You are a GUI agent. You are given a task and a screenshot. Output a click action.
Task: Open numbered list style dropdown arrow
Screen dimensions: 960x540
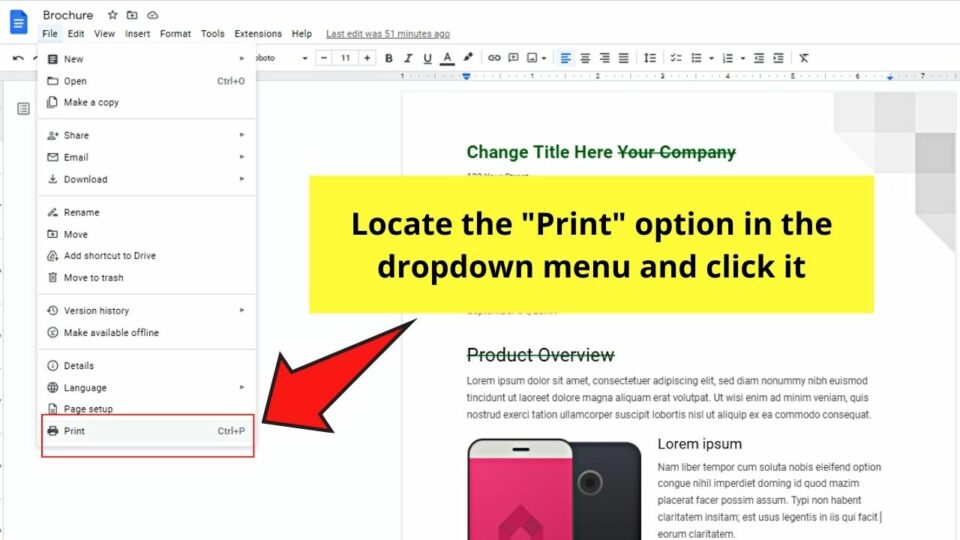tap(743, 59)
